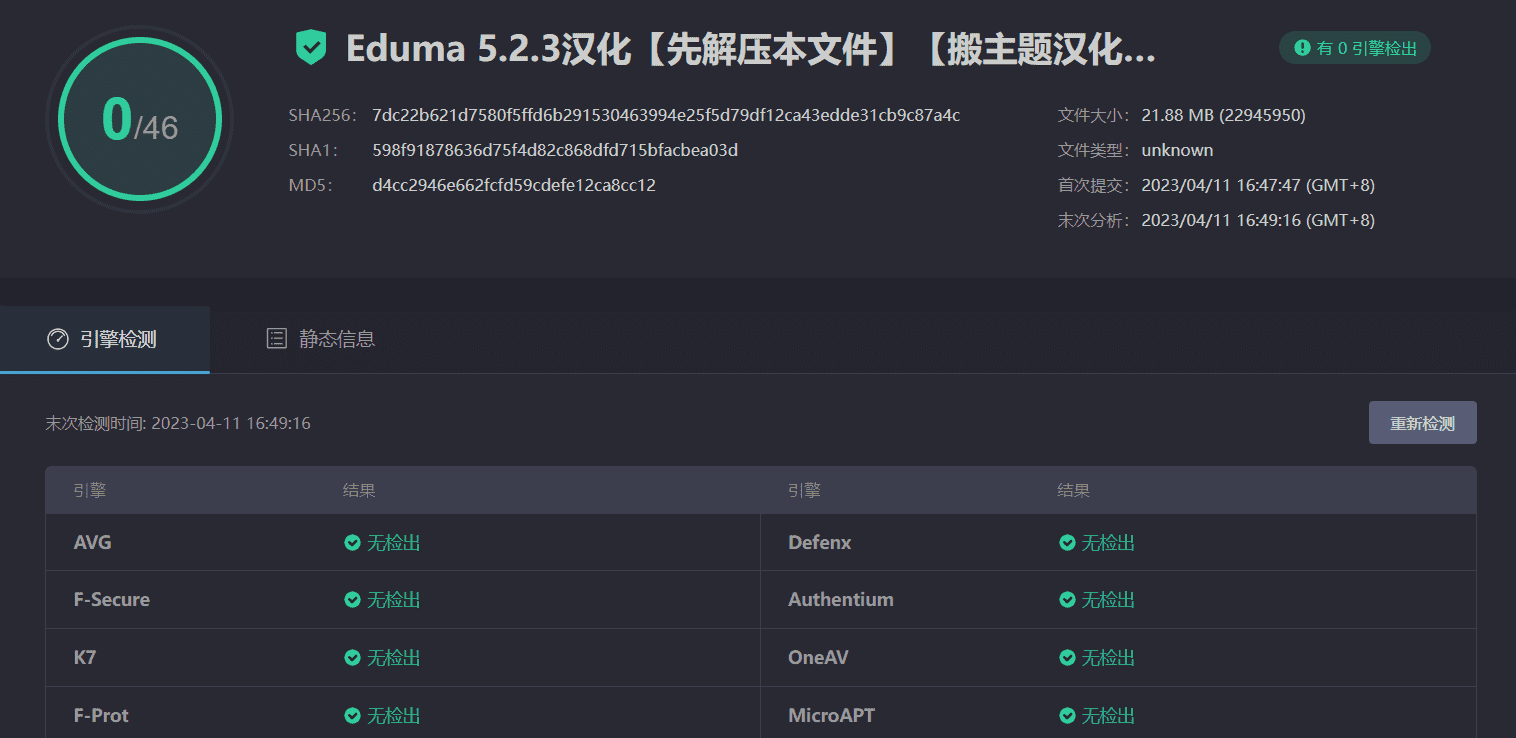The width and height of the screenshot is (1516, 738).
Task: Click the exclamation icon in engine detection badge
Action: 1302,47
